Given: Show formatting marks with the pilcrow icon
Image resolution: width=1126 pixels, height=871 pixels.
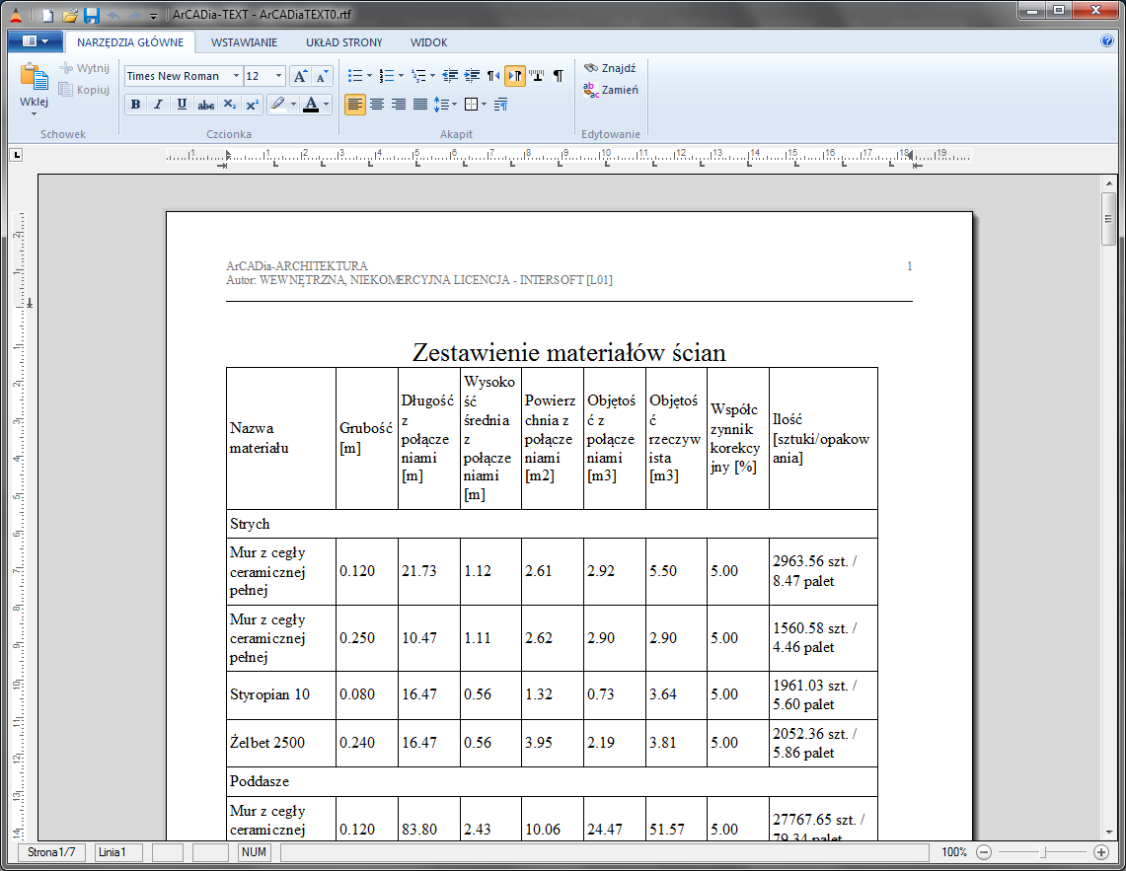Looking at the screenshot, I should 558,75.
